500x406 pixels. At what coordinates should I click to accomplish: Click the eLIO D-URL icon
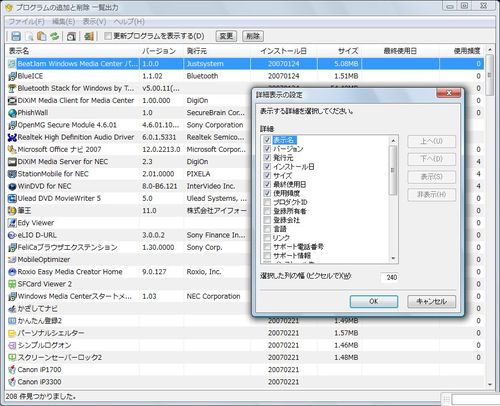(x=12, y=235)
